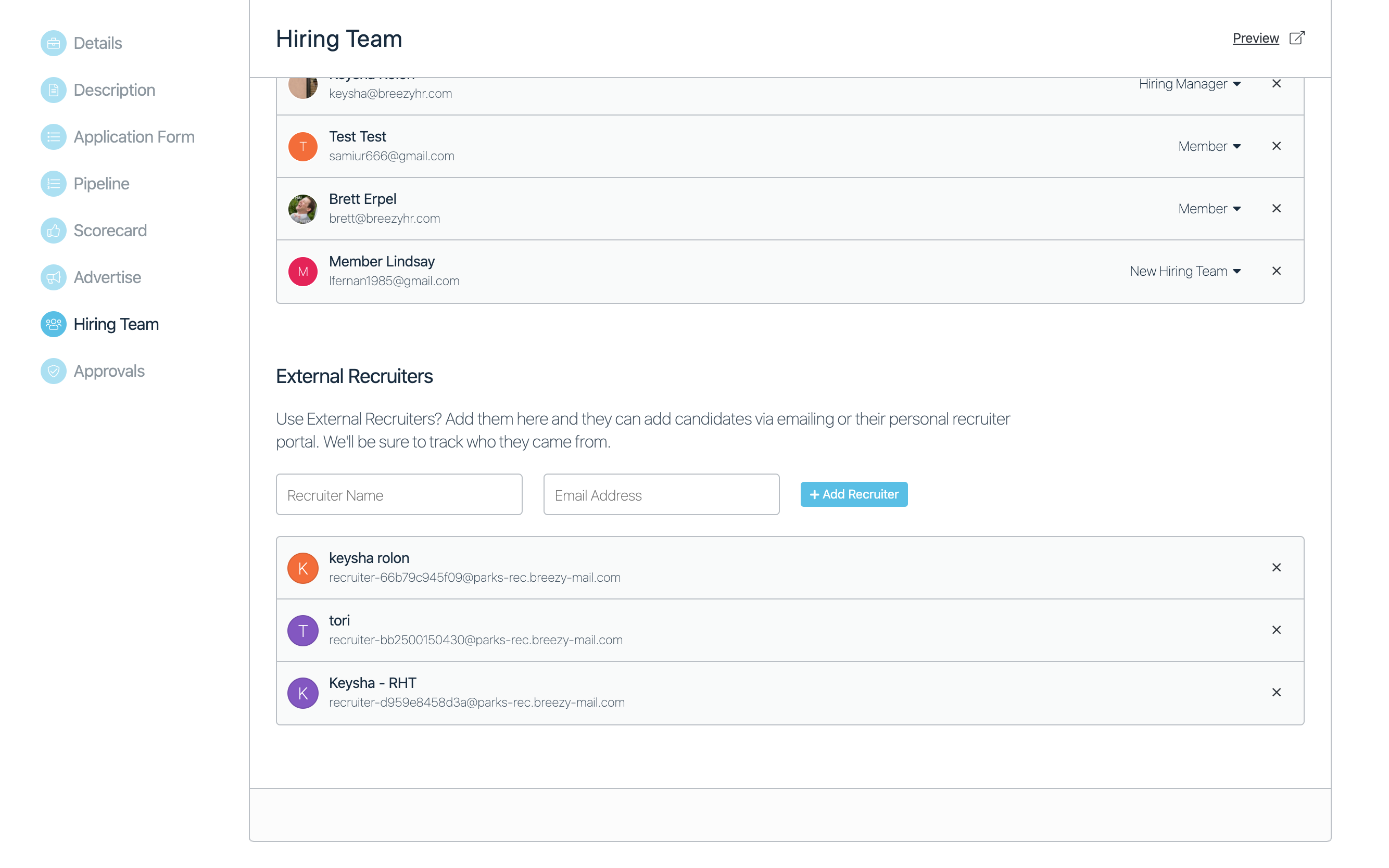Click the Preview external-link icon
This screenshot has height=868, width=1389.
(x=1296, y=38)
